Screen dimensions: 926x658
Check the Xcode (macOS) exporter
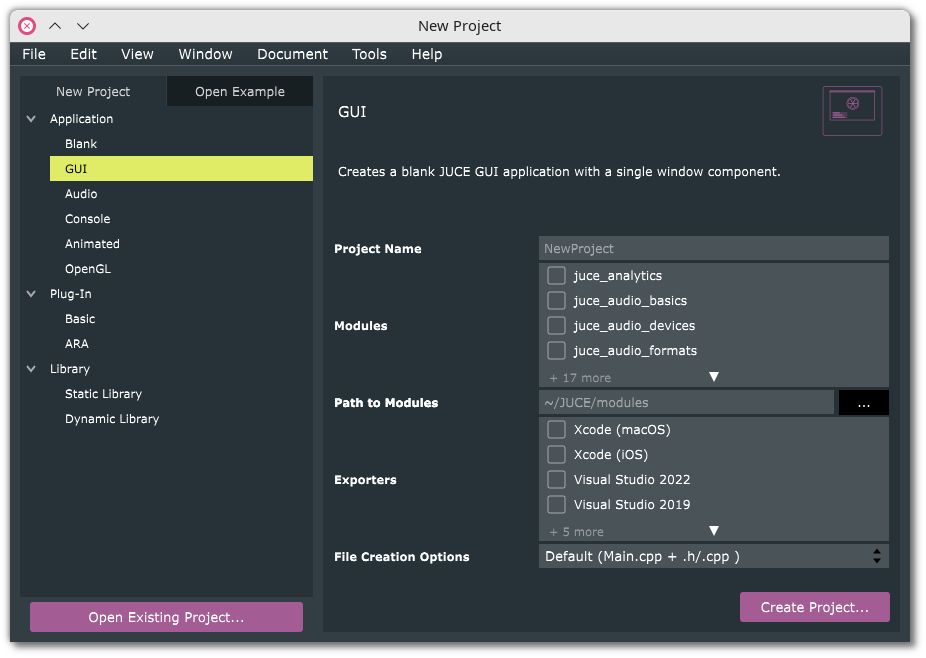pyautogui.click(x=556, y=429)
